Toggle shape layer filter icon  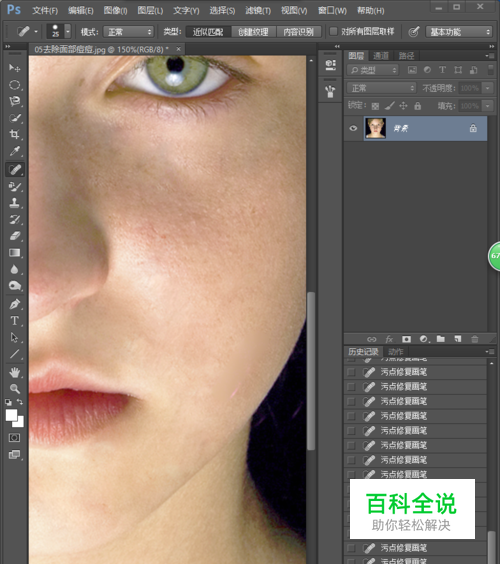[458, 70]
